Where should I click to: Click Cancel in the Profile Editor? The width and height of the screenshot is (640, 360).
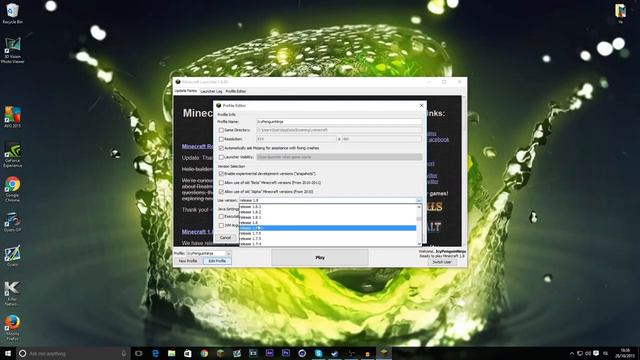click(x=226, y=238)
